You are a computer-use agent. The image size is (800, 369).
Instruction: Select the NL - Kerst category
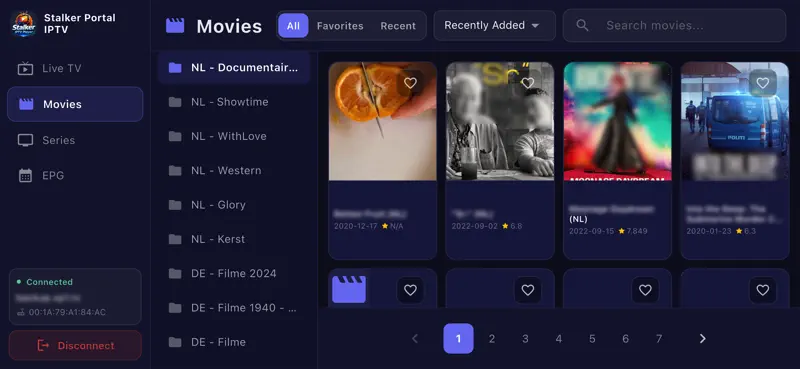click(234, 239)
